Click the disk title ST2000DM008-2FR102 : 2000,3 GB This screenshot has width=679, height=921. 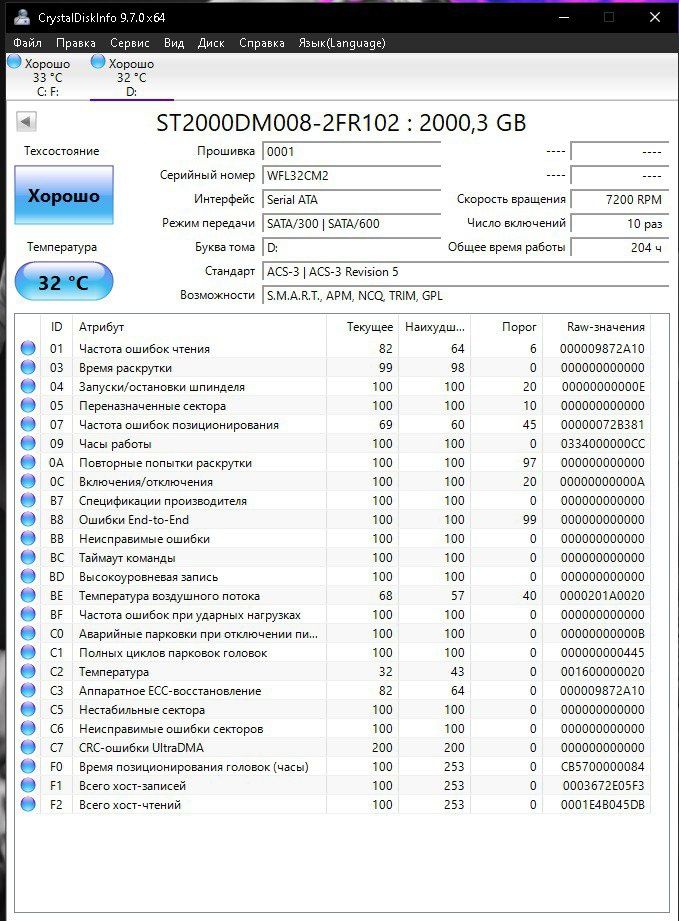point(341,122)
